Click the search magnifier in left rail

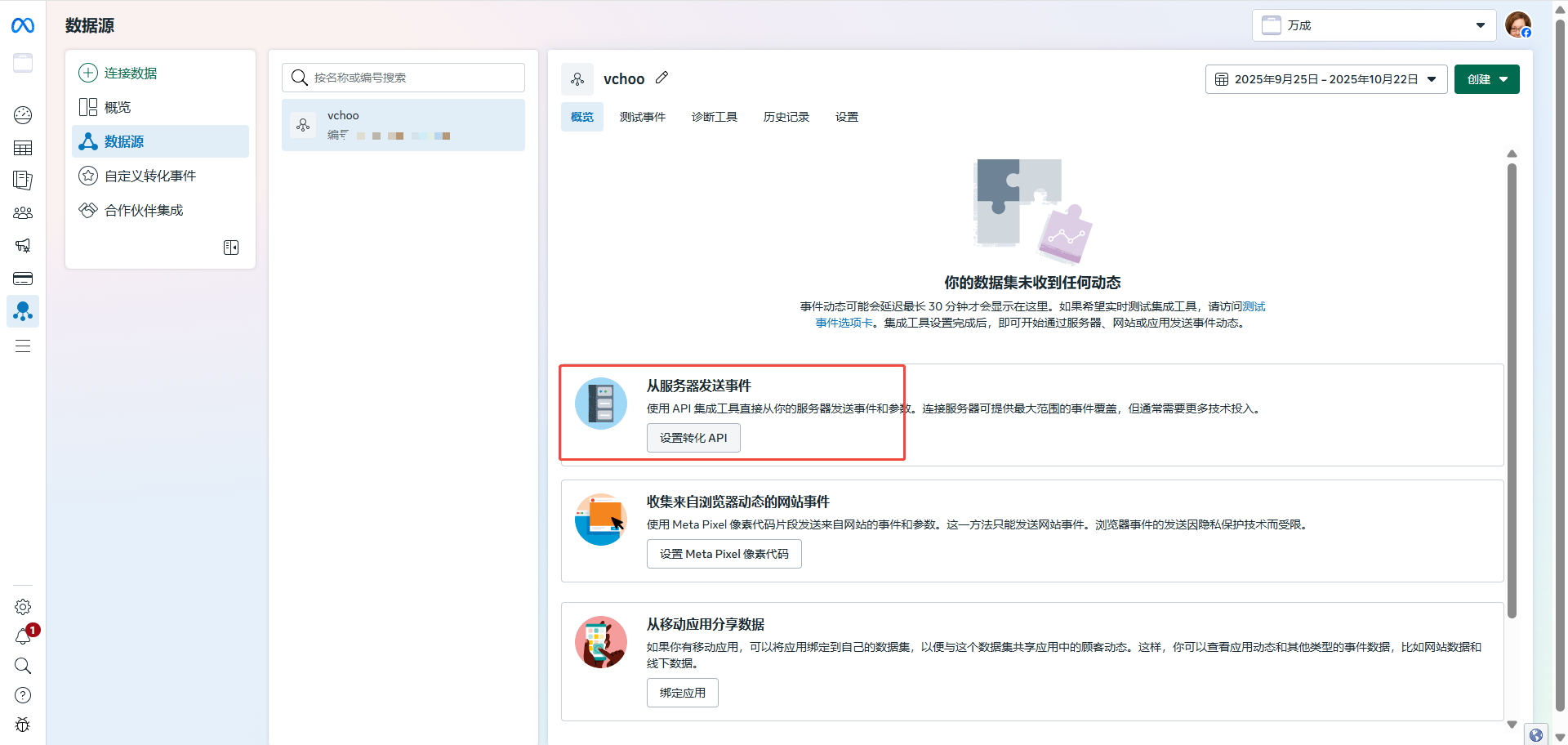[x=23, y=666]
